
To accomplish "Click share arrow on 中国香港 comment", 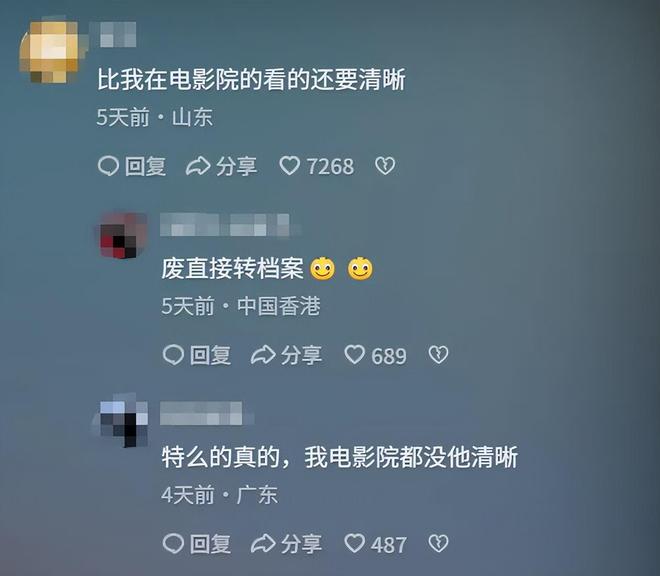I will tap(263, 355).
